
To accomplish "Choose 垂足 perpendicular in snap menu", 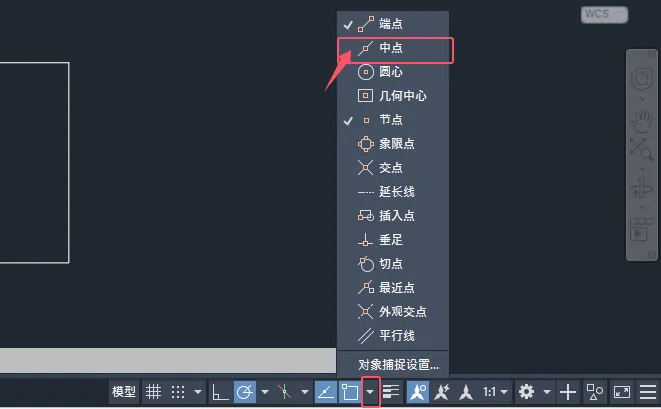I will pos(393,240).
